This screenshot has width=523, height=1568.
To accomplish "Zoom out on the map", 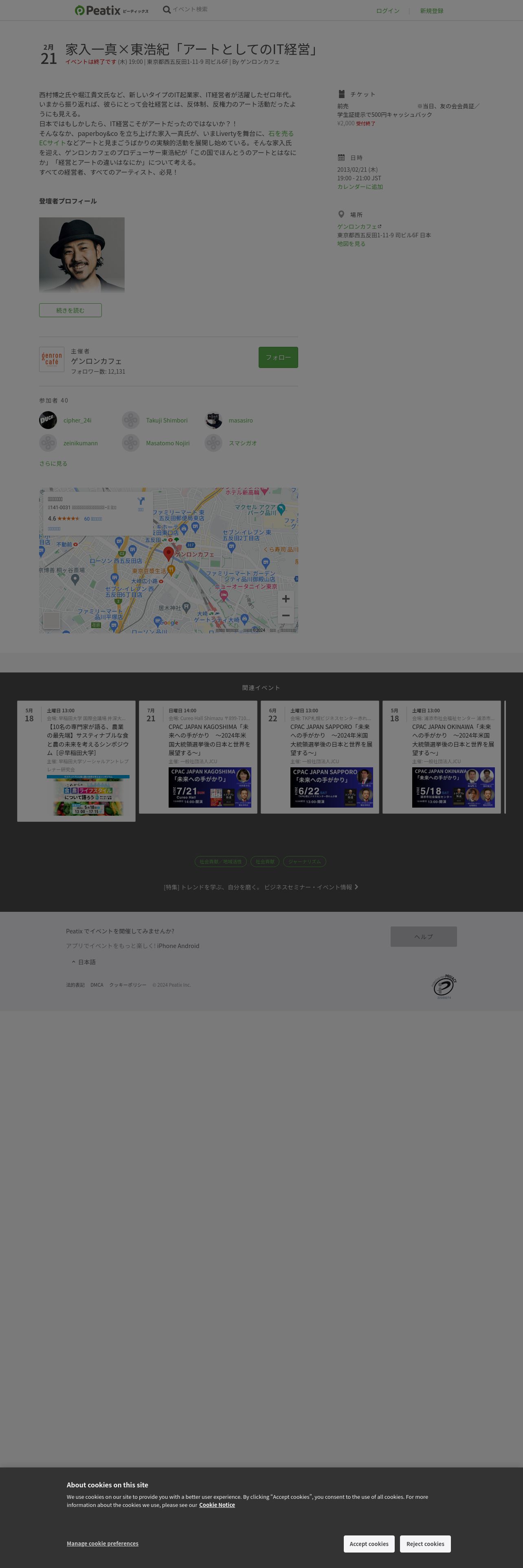I will click(286, 615).
